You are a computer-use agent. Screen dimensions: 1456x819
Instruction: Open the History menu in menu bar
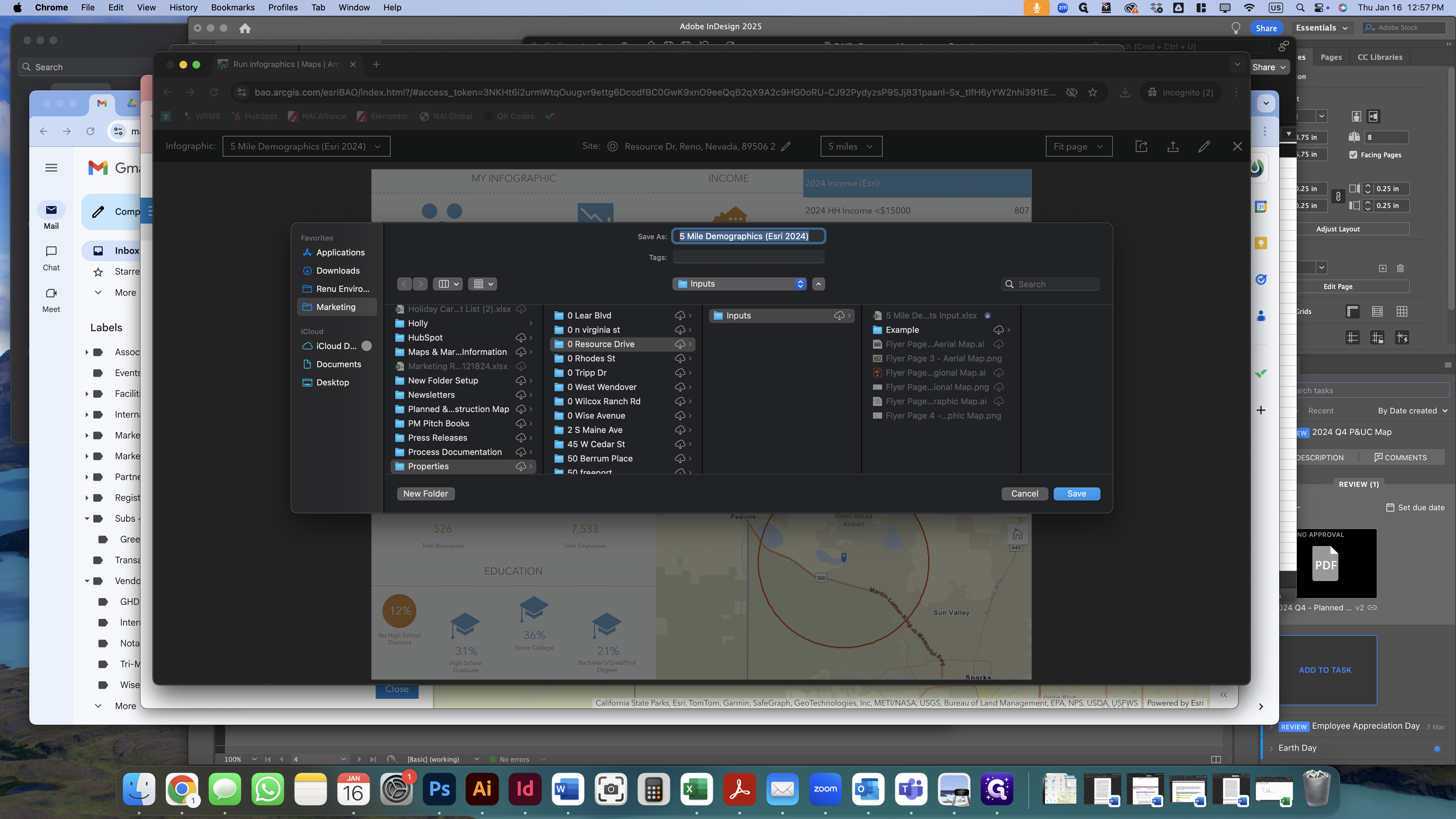click(183, 7)
